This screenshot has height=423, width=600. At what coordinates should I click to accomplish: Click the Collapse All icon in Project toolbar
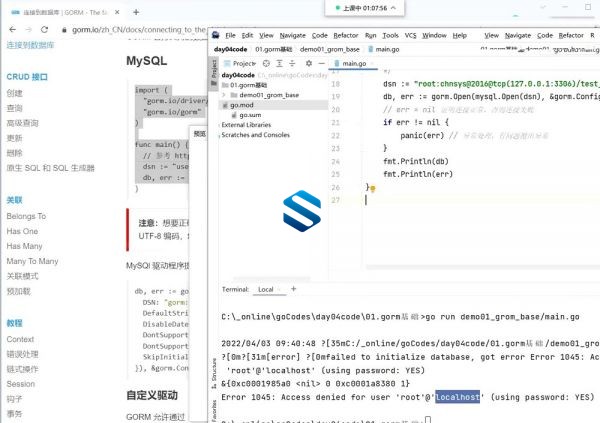point(292,64)
